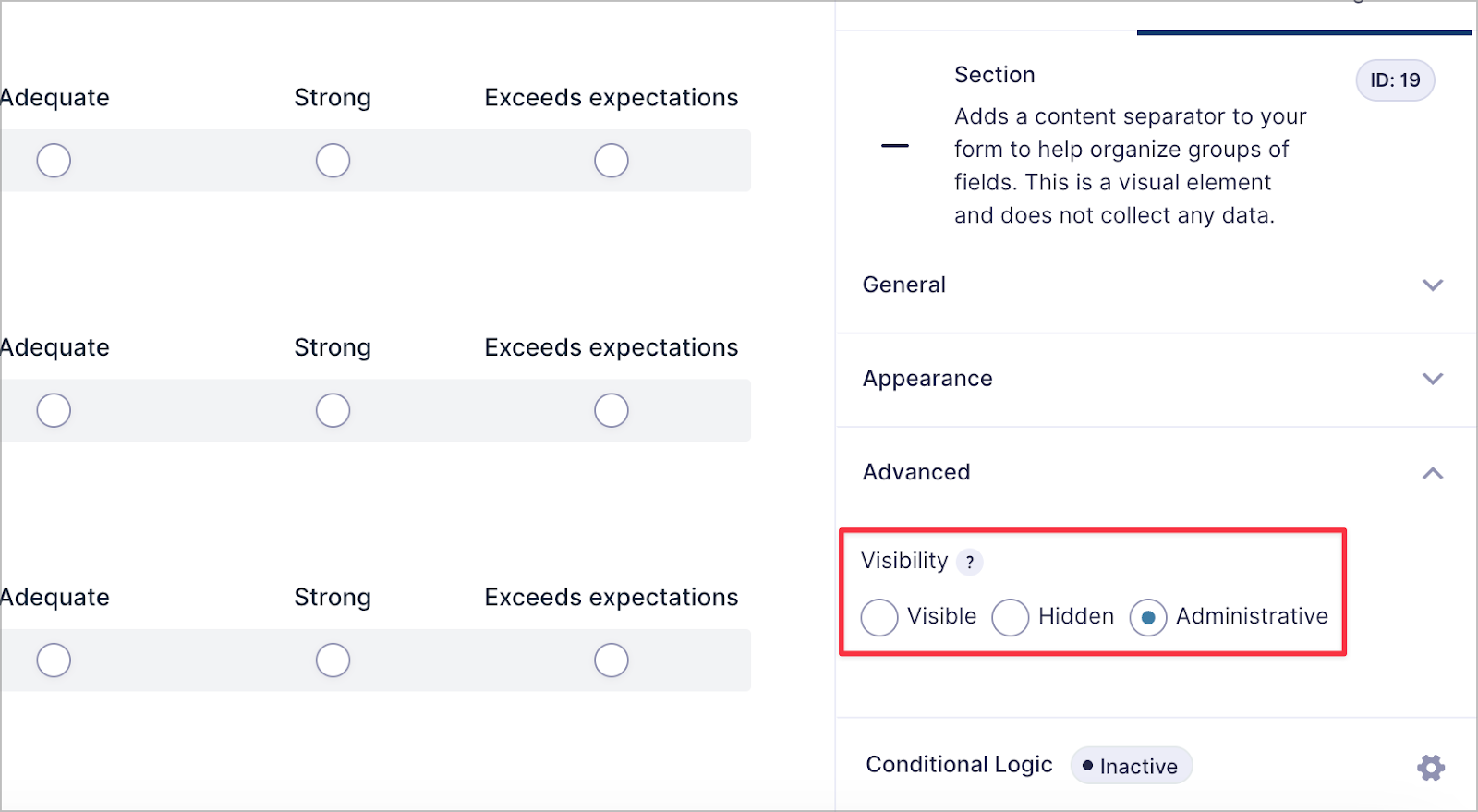The height and width of the screenshot is (812, 1478).
Task: Select Exceeds expectations in the second rating row
Action: click(611, 410)
